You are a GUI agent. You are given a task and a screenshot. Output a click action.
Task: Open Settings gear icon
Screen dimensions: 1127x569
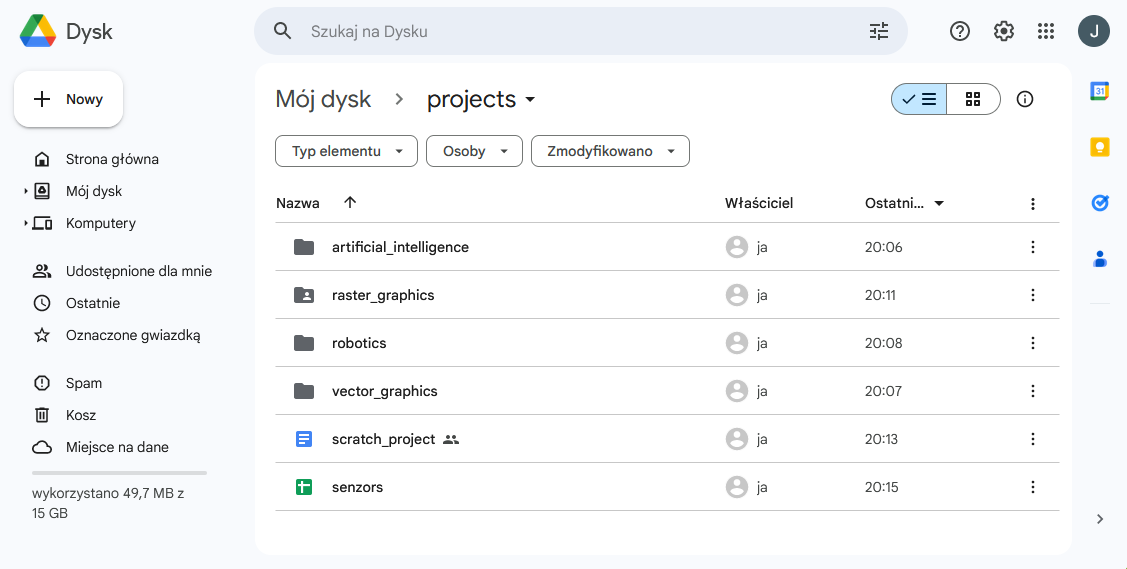point(1003,31)
